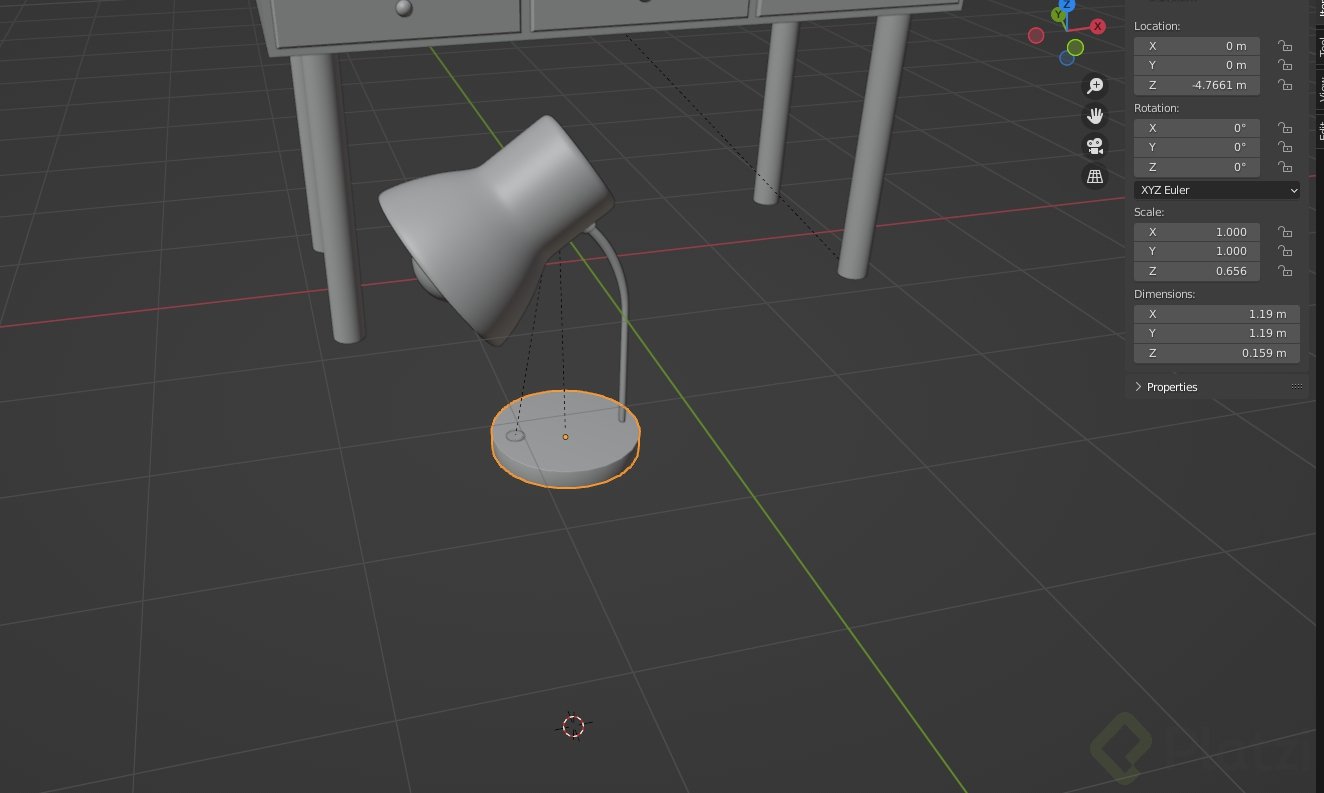The width and height of the screenshot is (1324, 793).
Task: Click the small button on the lamp base
Action: [x=516, y=435]
